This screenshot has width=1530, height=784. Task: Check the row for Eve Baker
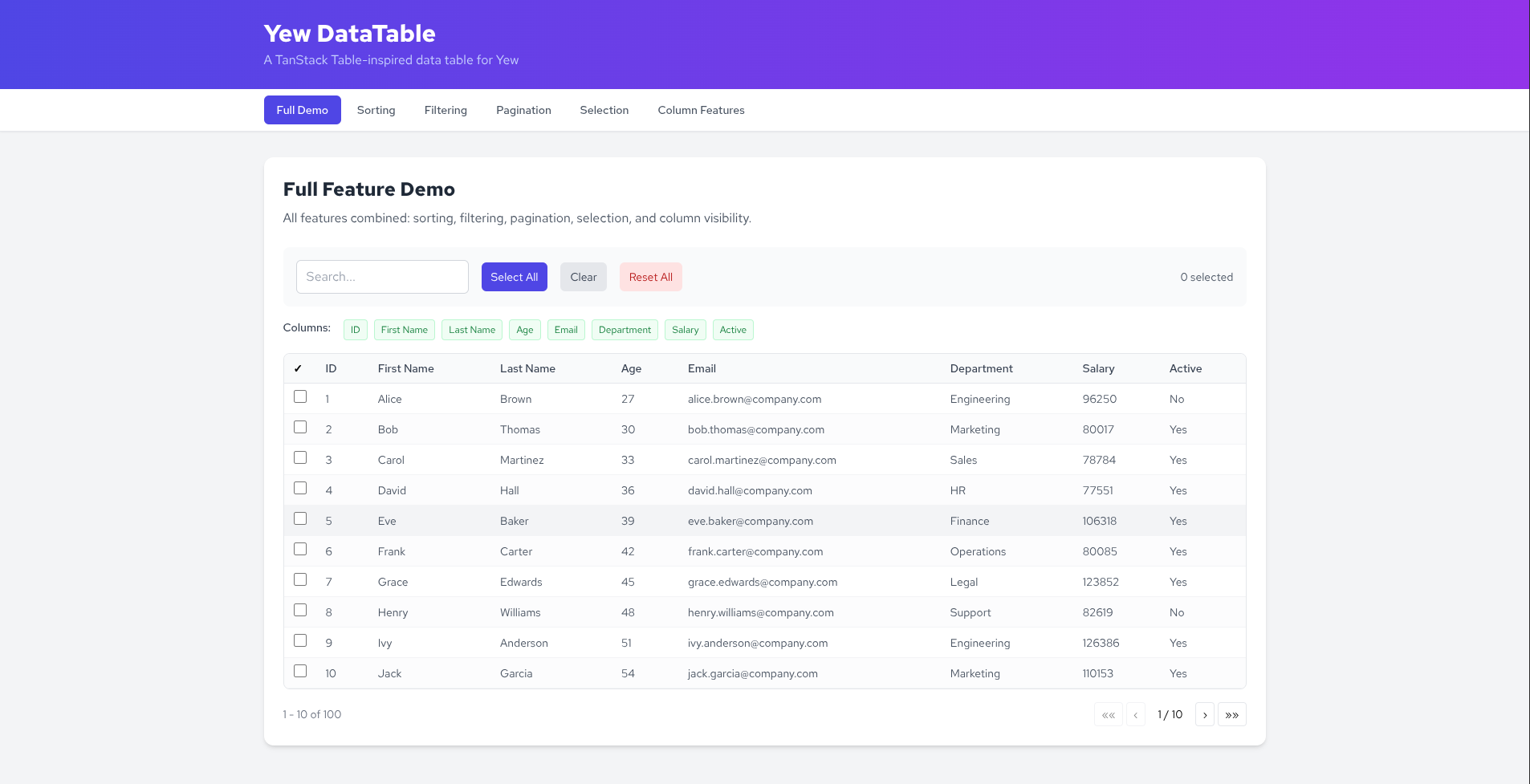[x=300, y=518]
